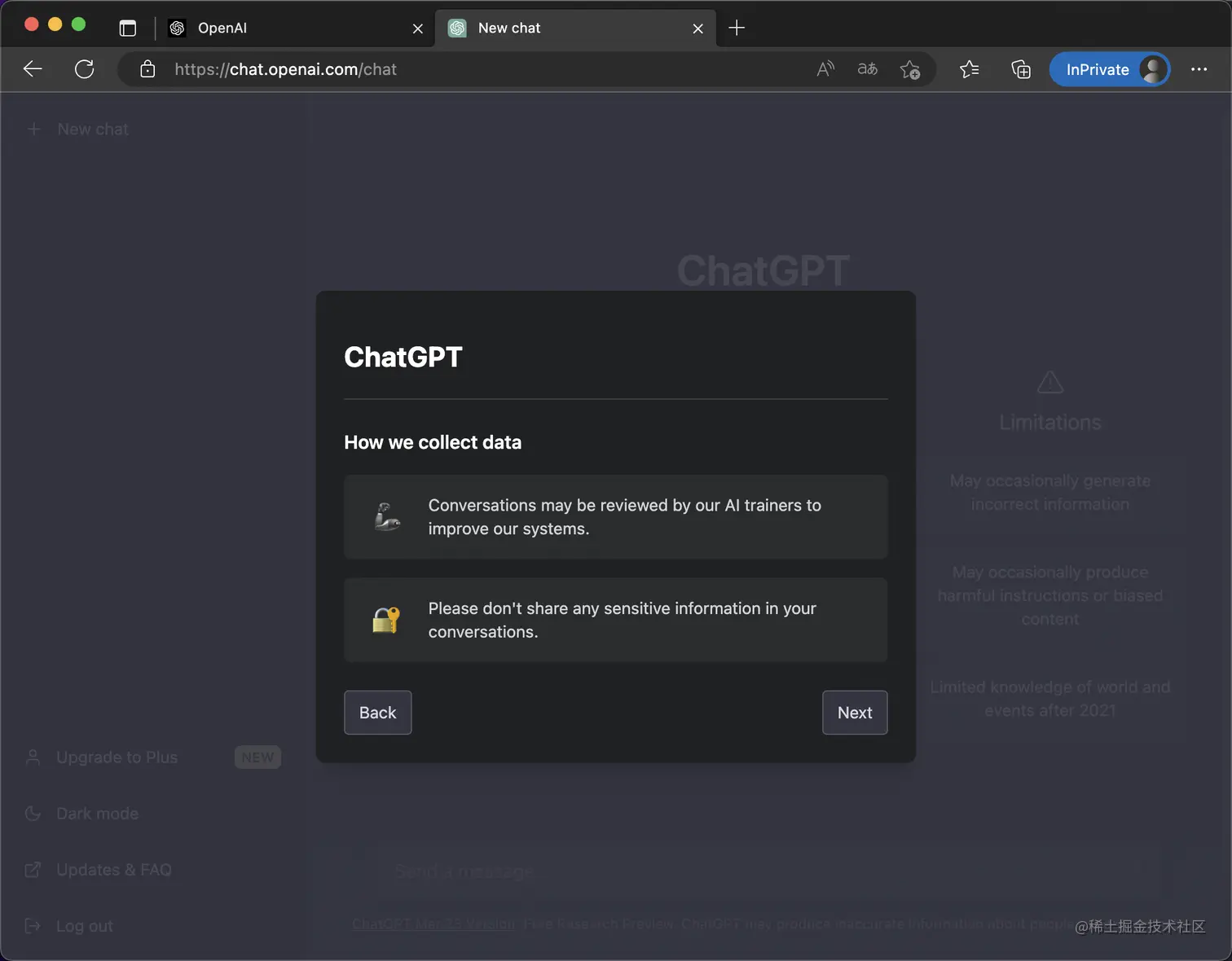Click the NEW badge beside Upgrade to Plus
1232x961 pixels.
pos(257,757)
